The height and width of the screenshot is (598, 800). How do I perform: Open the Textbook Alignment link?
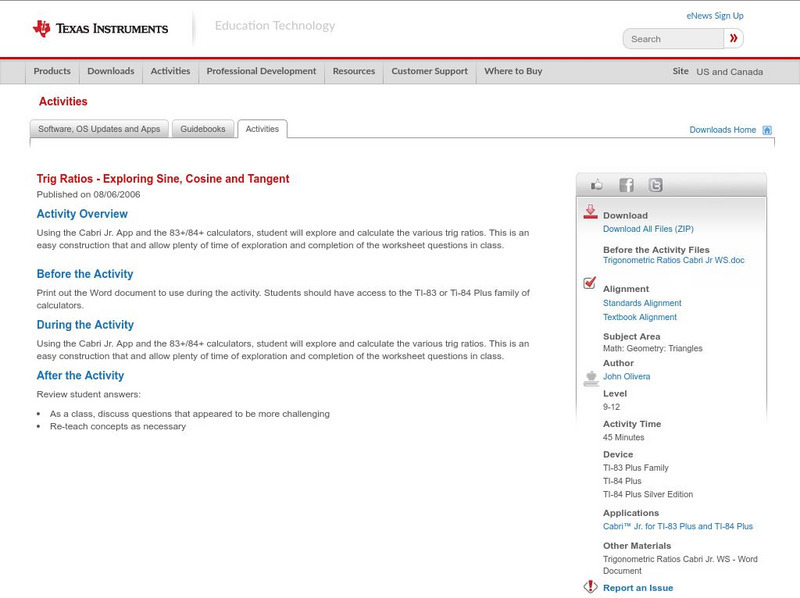640,317
